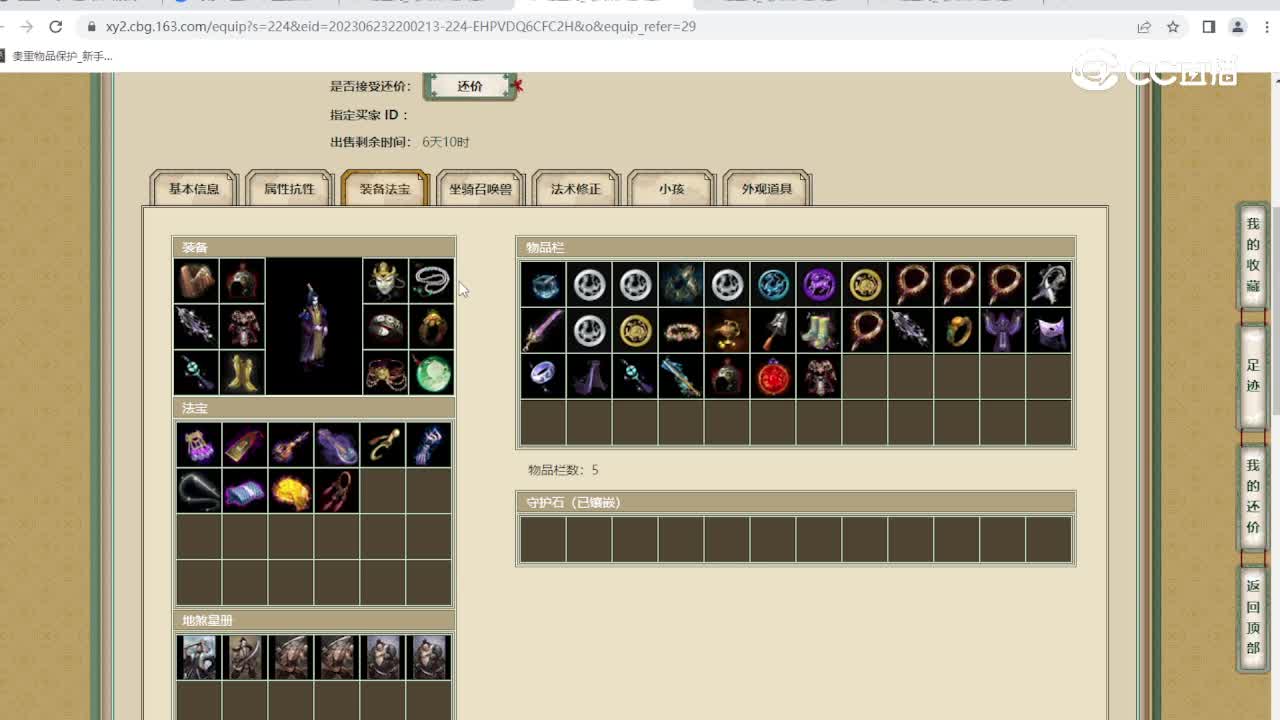The image size is (1280, 720).
Task: Select the equipped red armor in 装备 panel
Action: click(x=242, y=327)
